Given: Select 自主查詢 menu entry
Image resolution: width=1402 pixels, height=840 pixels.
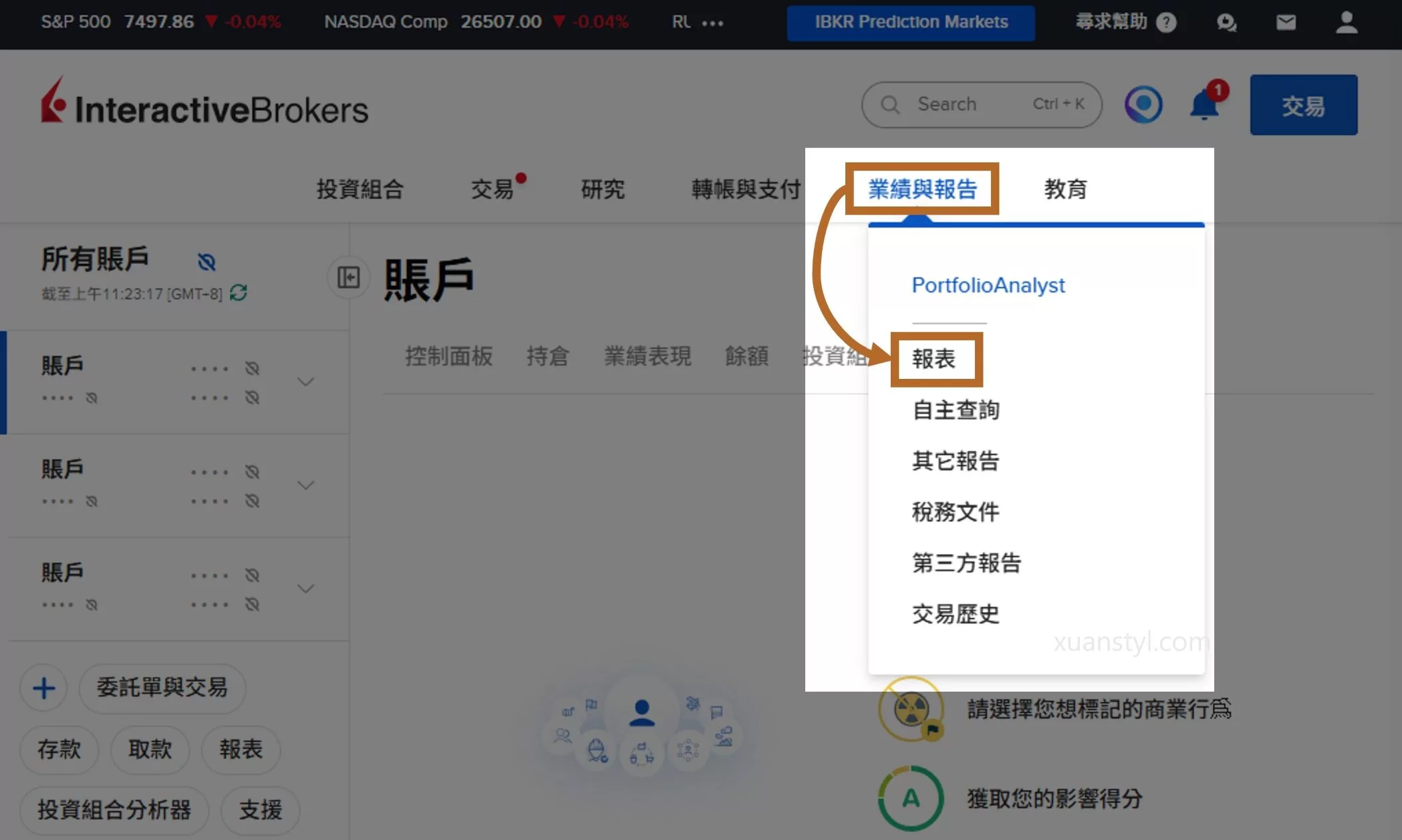Looking at the screenshot, I should (956, 410).
